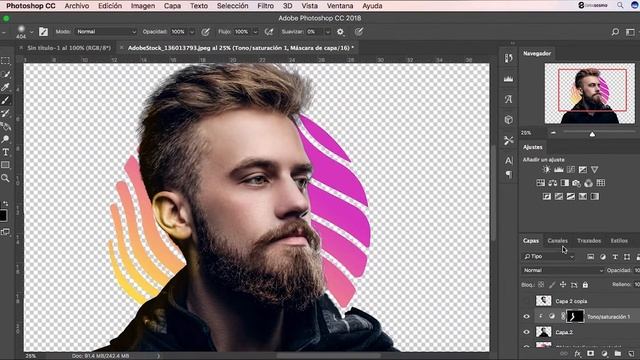
Task: Select the Tono/saturación 1 layer mask thumbnail
Action: click(575, 317)
